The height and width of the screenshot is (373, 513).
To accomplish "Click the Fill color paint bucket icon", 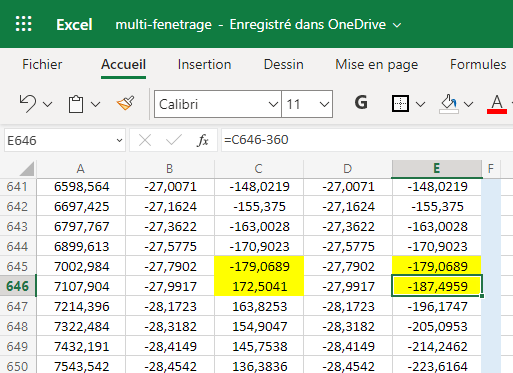I will click(449, 104).
